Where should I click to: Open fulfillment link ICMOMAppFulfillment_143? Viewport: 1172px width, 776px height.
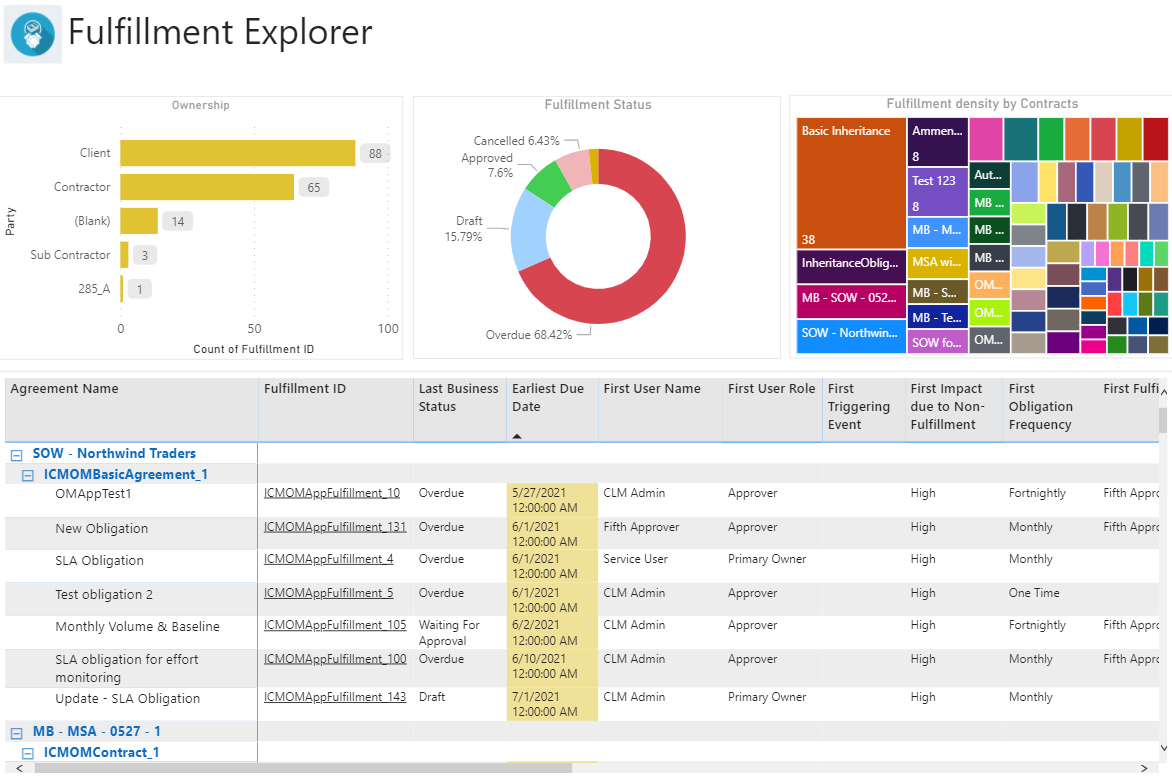pos(334,697)
